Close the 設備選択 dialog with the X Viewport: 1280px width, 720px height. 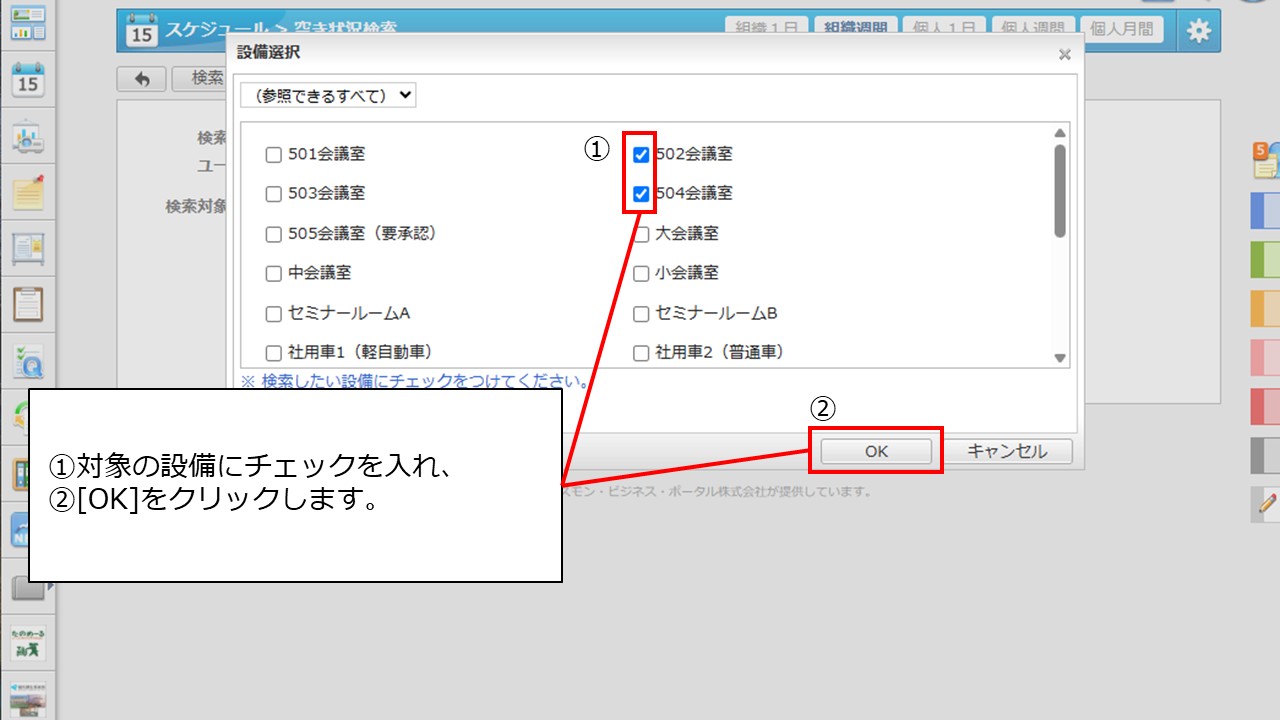point(1065,55)
